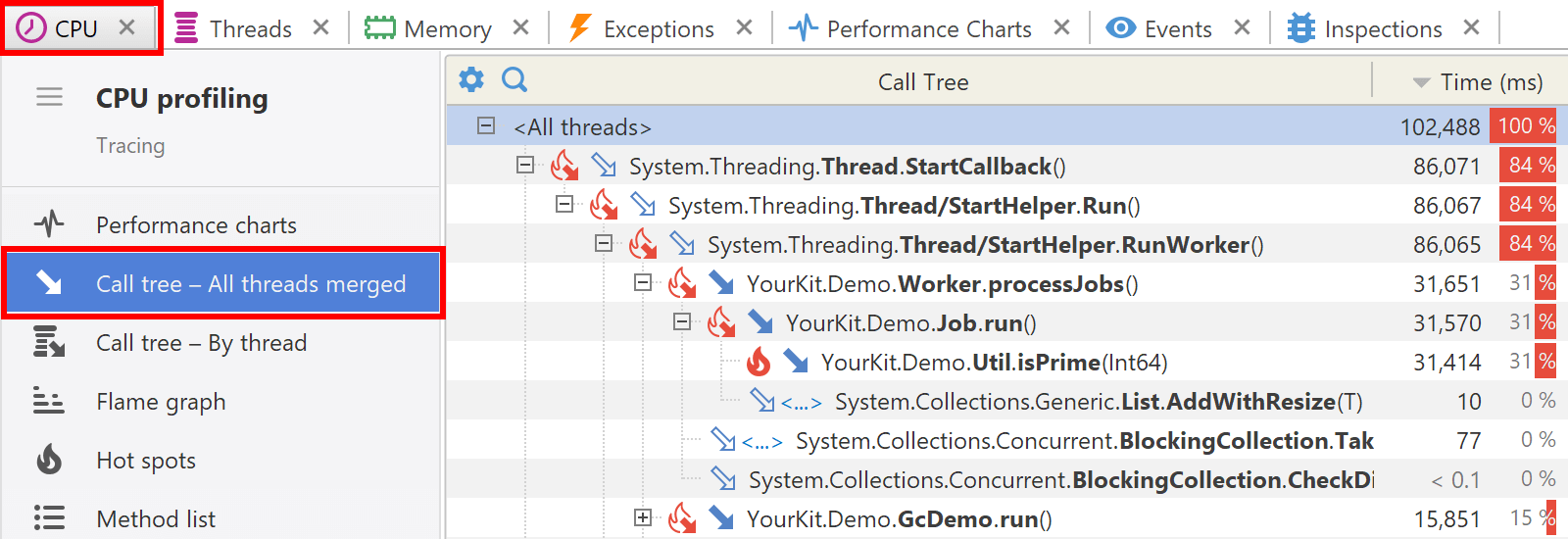
Task: Expand the GcDemo.run() node
Action: pos(643,517)
